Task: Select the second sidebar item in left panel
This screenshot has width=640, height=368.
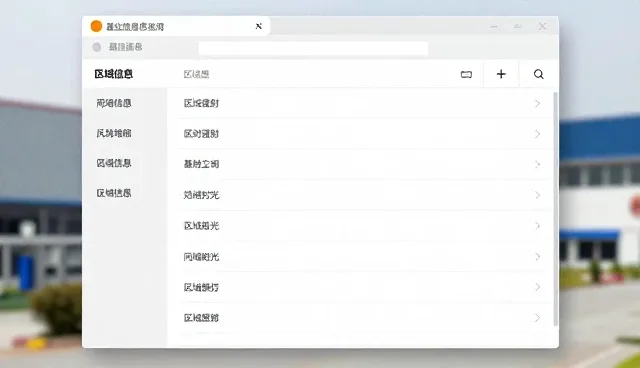Action: coord(114,133)
